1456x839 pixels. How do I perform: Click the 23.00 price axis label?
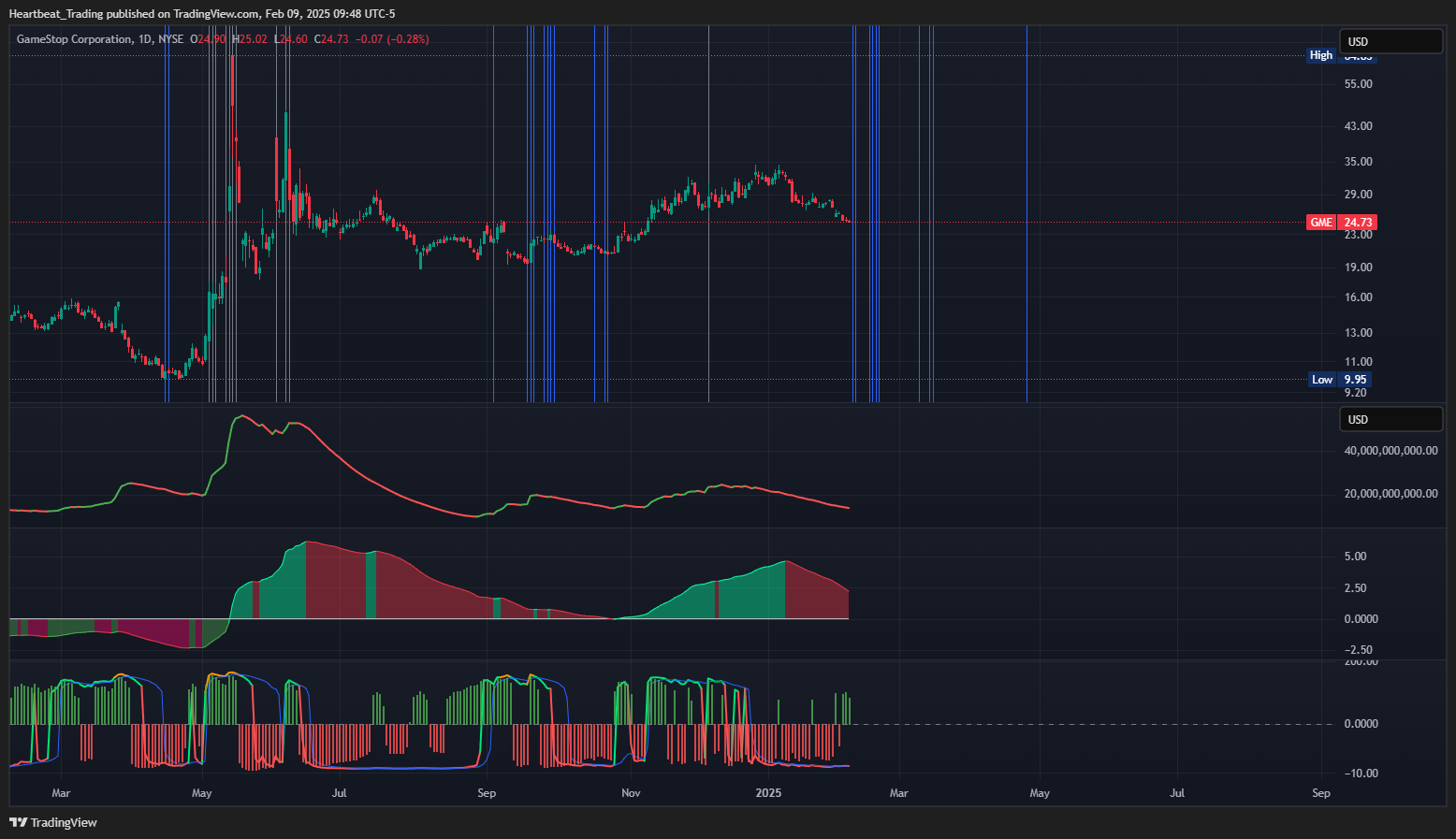(1358, 235)
